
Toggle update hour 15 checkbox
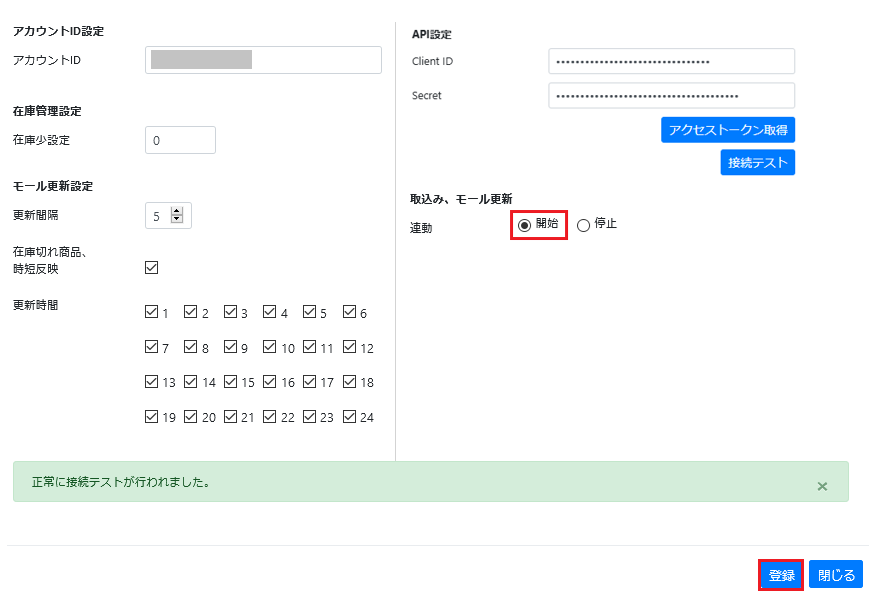click(x=231, y=382)
